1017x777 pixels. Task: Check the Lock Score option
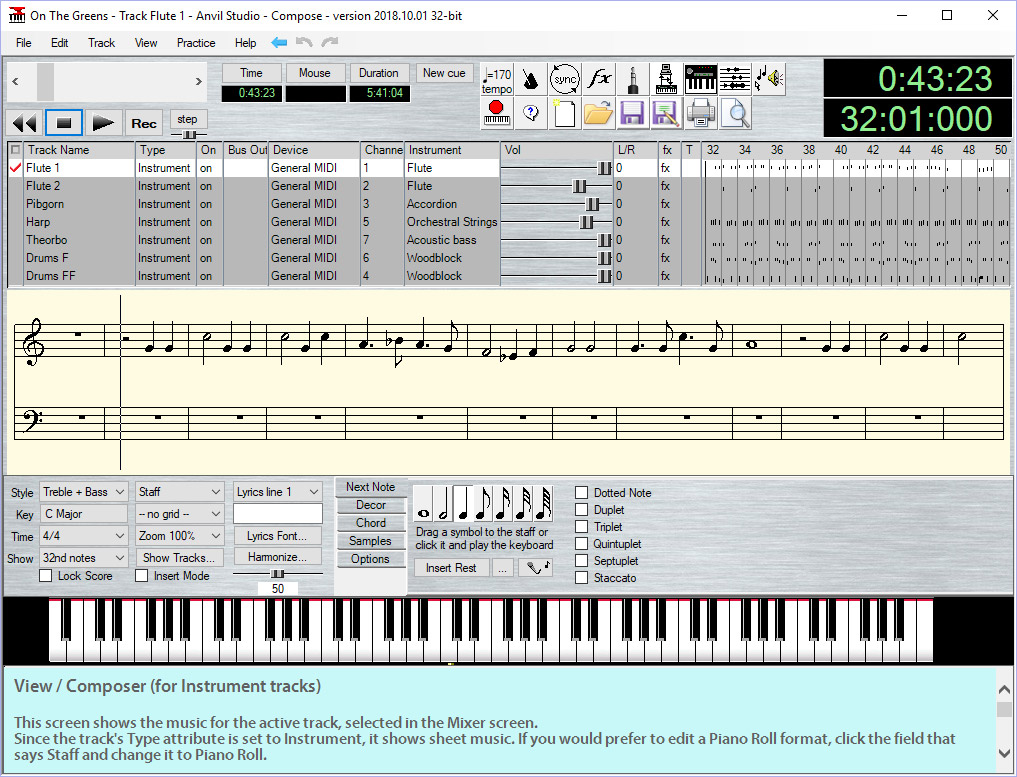coord(46,575)
